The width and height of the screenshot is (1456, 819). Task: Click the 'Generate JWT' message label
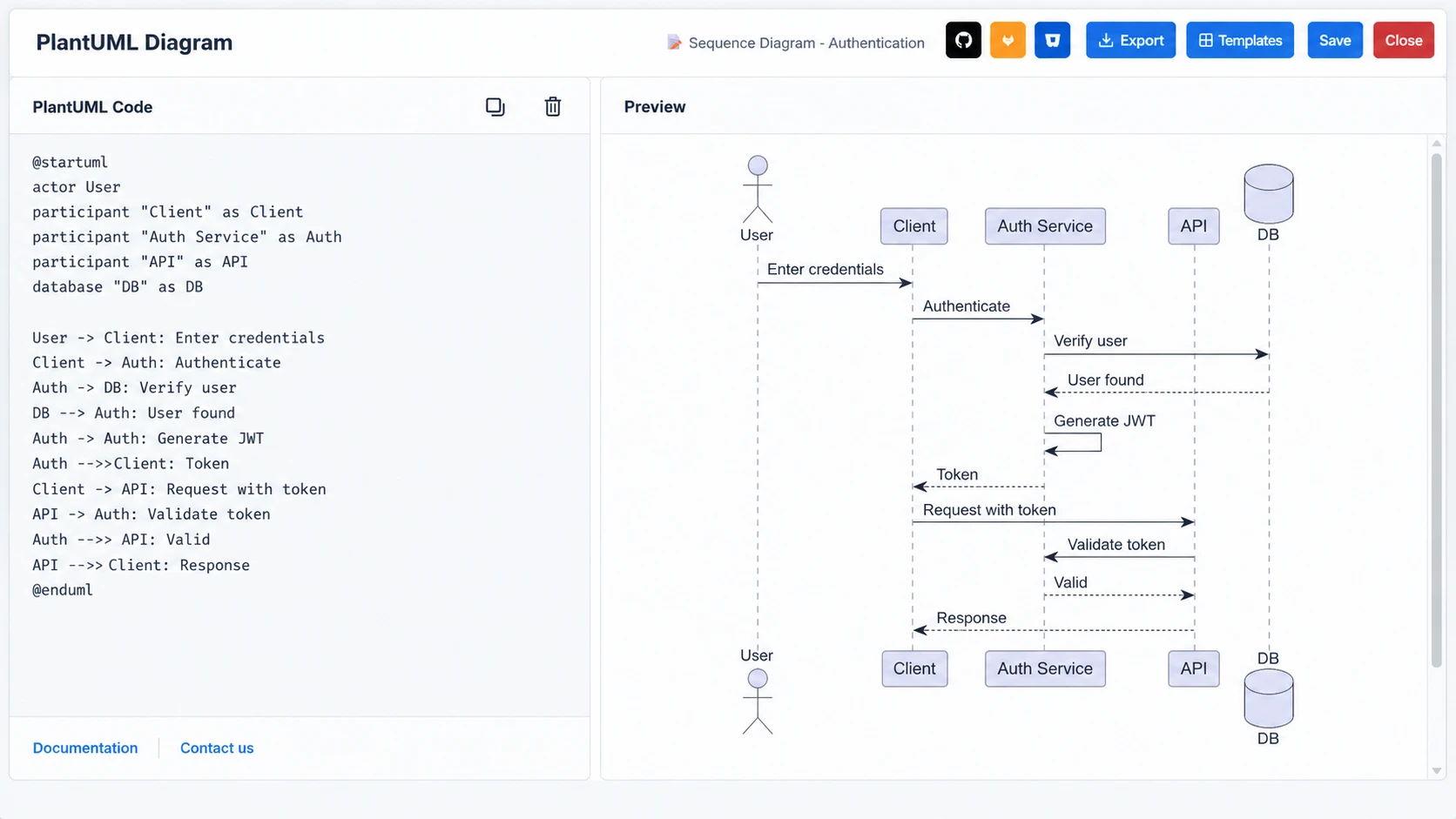click(x=1104, y=420)
